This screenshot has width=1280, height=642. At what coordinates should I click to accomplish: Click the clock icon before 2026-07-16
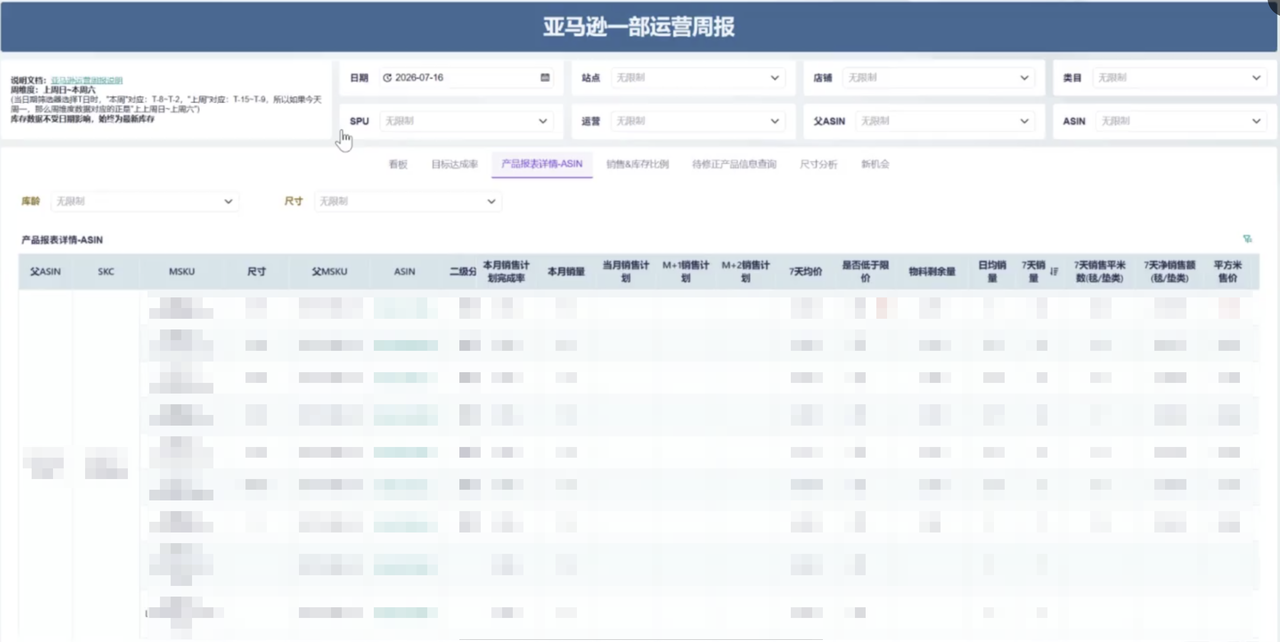(x=387, y=77)
